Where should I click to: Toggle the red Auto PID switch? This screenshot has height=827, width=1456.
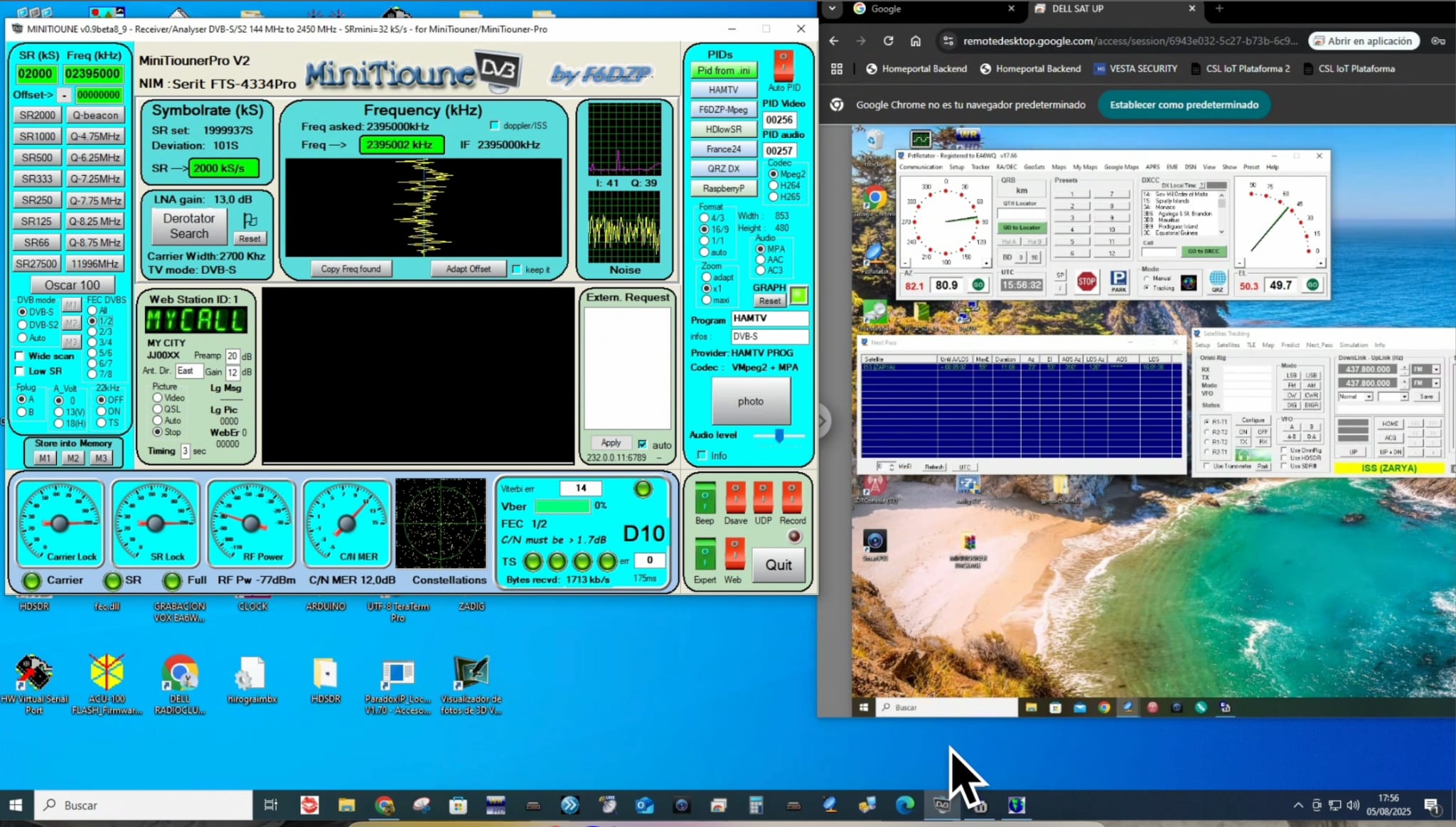[783, 65]
